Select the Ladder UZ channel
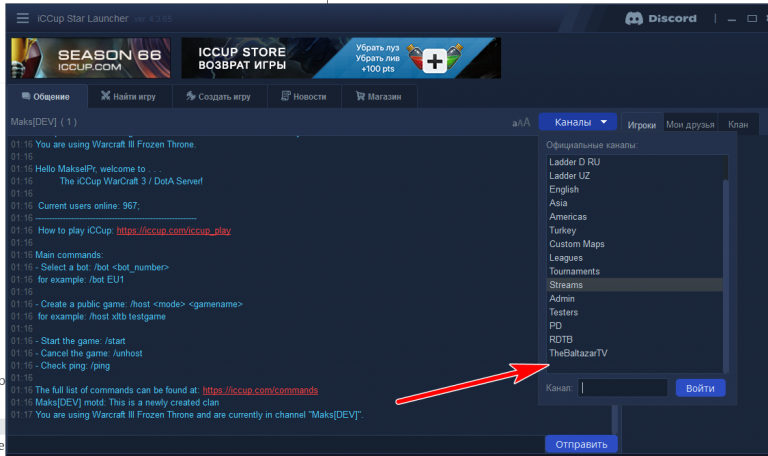 pos(635,175)
